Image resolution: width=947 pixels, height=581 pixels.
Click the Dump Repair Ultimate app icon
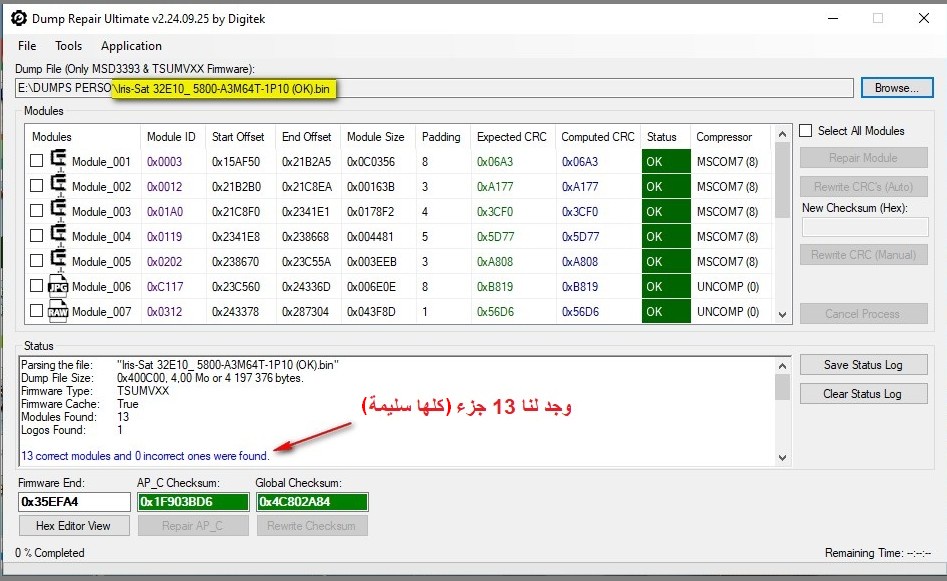(19, 18)
